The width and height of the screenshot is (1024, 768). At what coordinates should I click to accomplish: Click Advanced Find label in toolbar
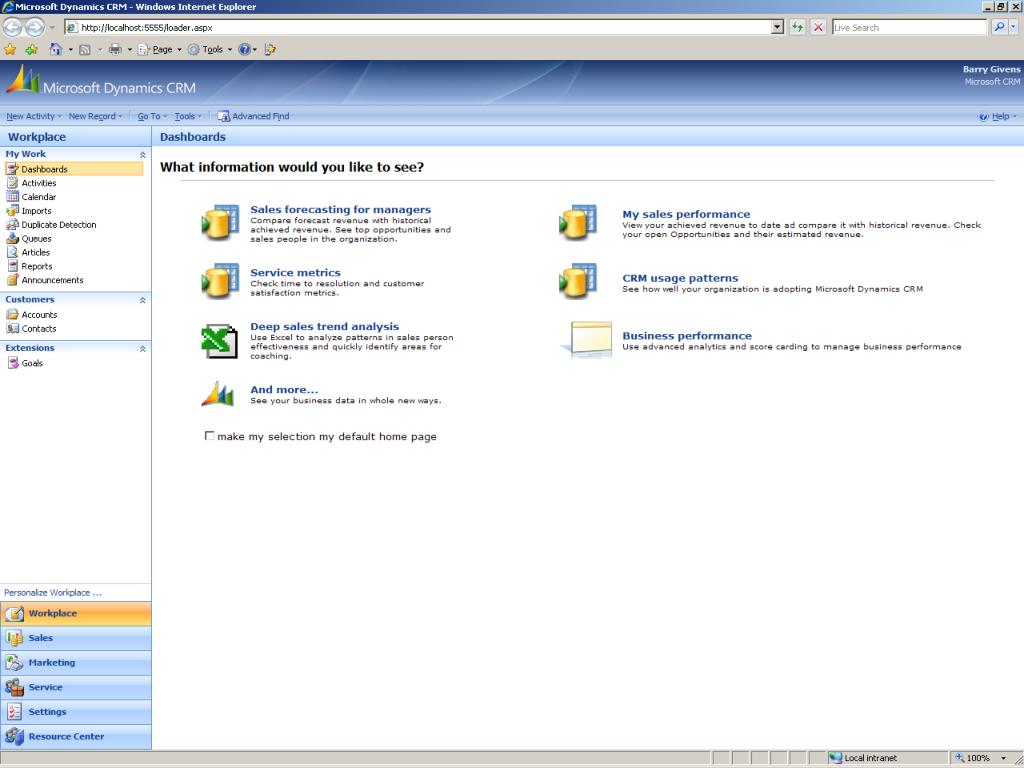click(x=261, y=116)
